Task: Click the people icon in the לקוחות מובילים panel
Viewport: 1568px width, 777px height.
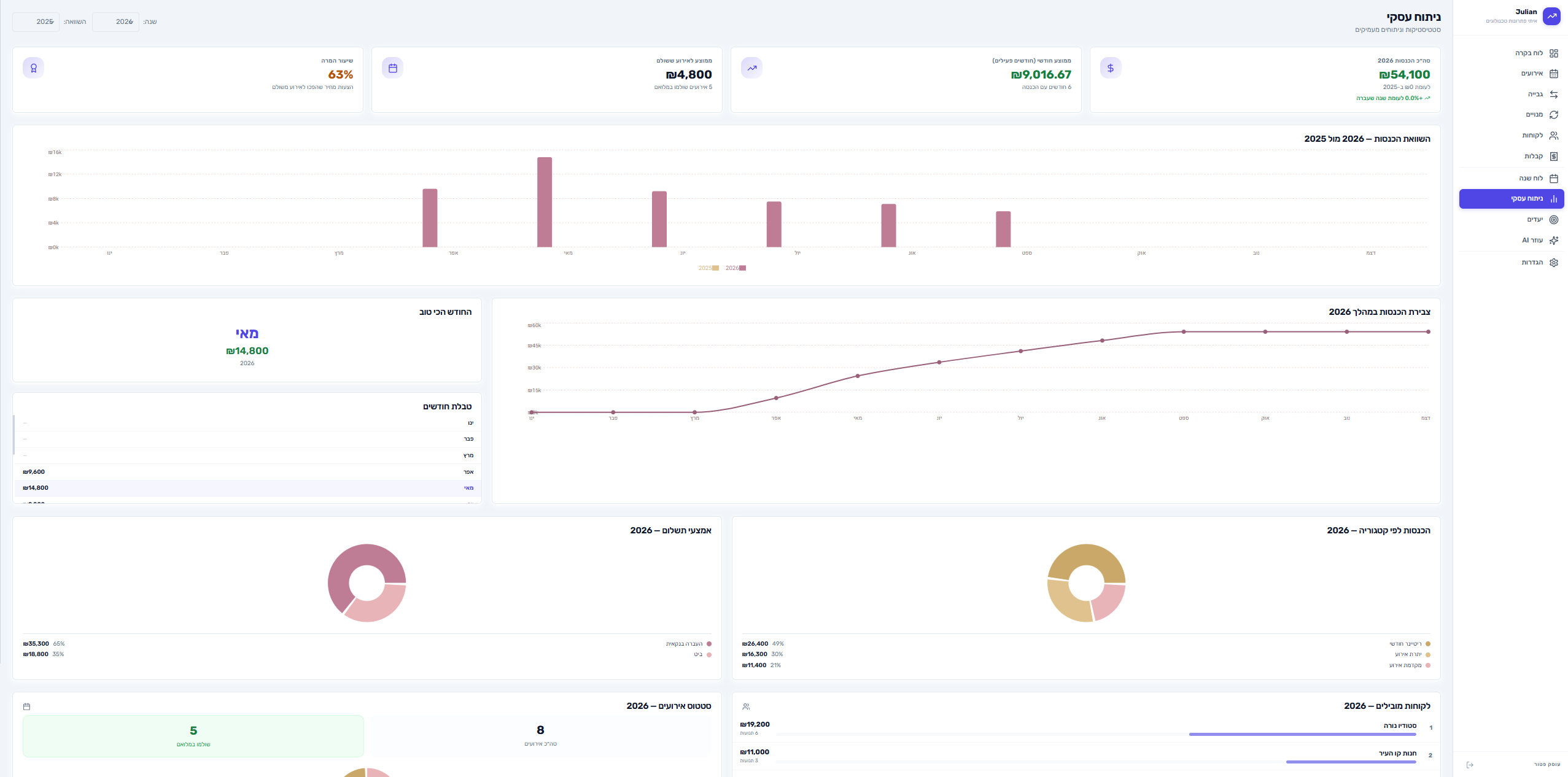Action: point(746,706)
